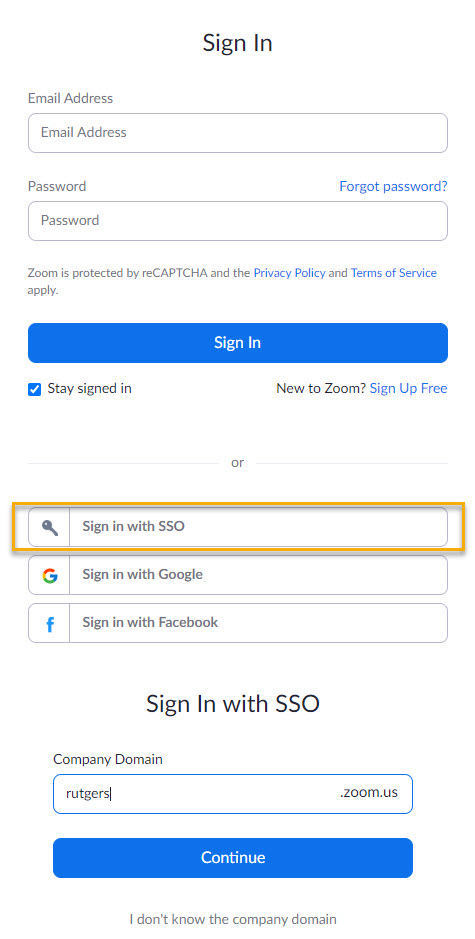The height and width of the screenshot is (939, 475).
Task: Focus the Password input field
Action: coord(238,221)
